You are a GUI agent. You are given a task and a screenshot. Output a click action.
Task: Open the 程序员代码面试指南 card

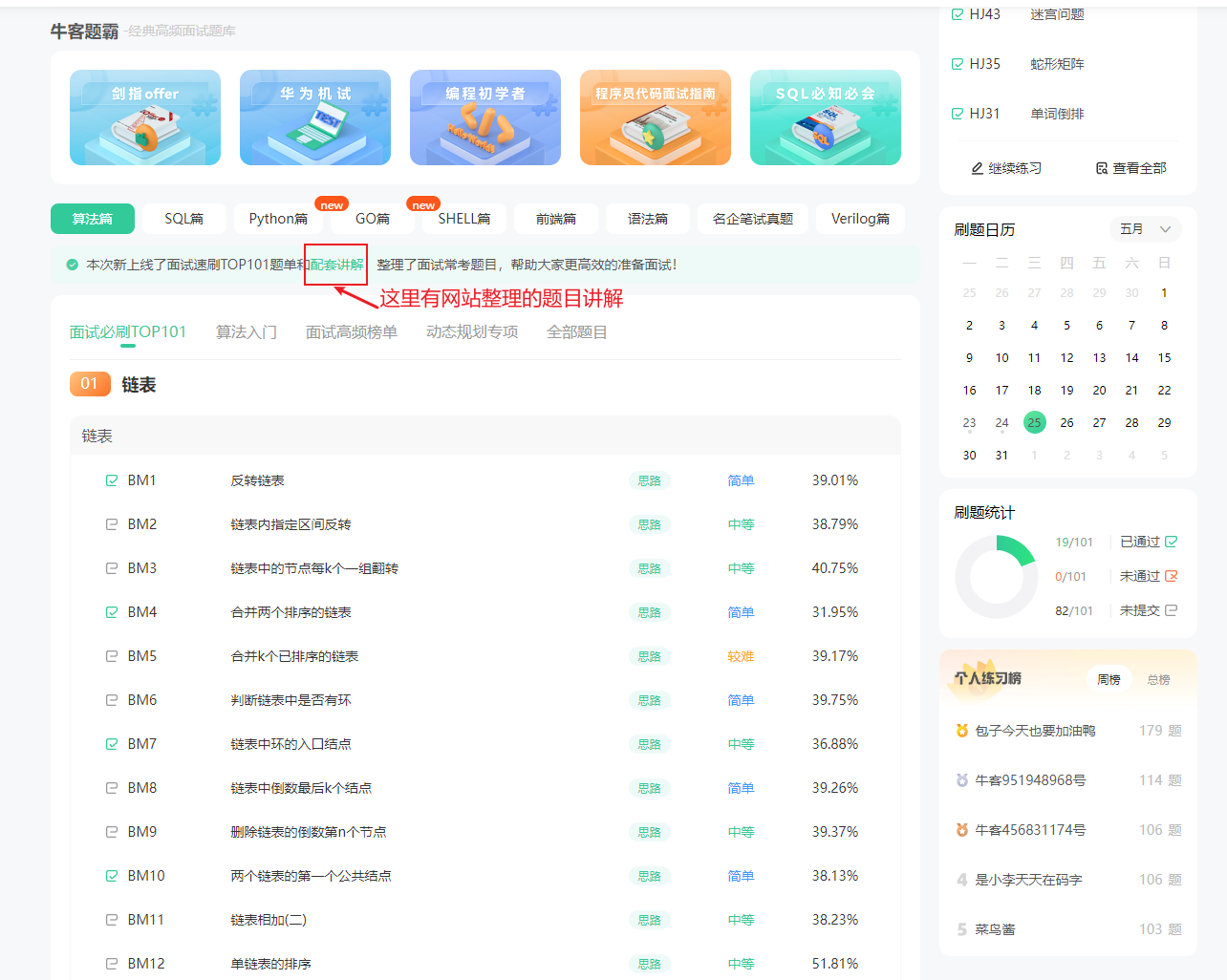(x=656, y=117)
